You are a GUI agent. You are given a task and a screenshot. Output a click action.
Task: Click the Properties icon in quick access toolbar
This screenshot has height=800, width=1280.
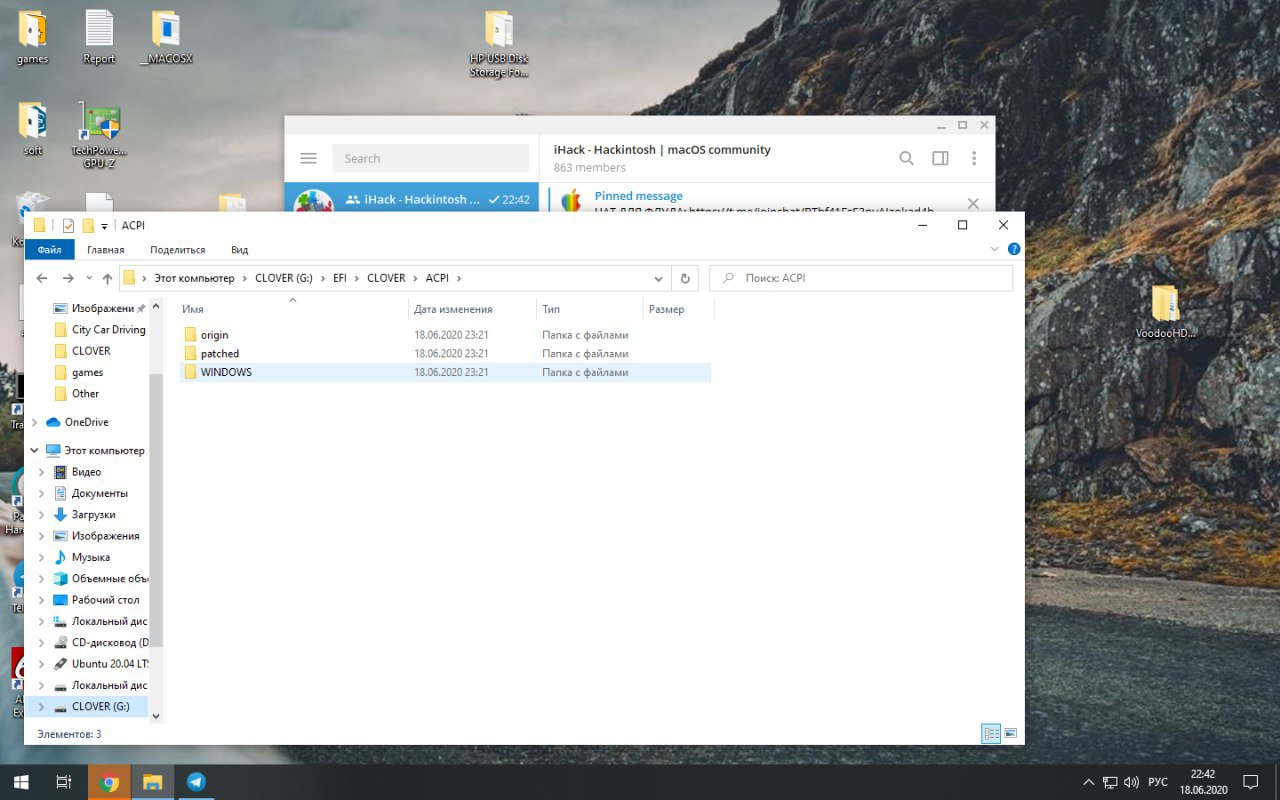[x=68, y=225]
